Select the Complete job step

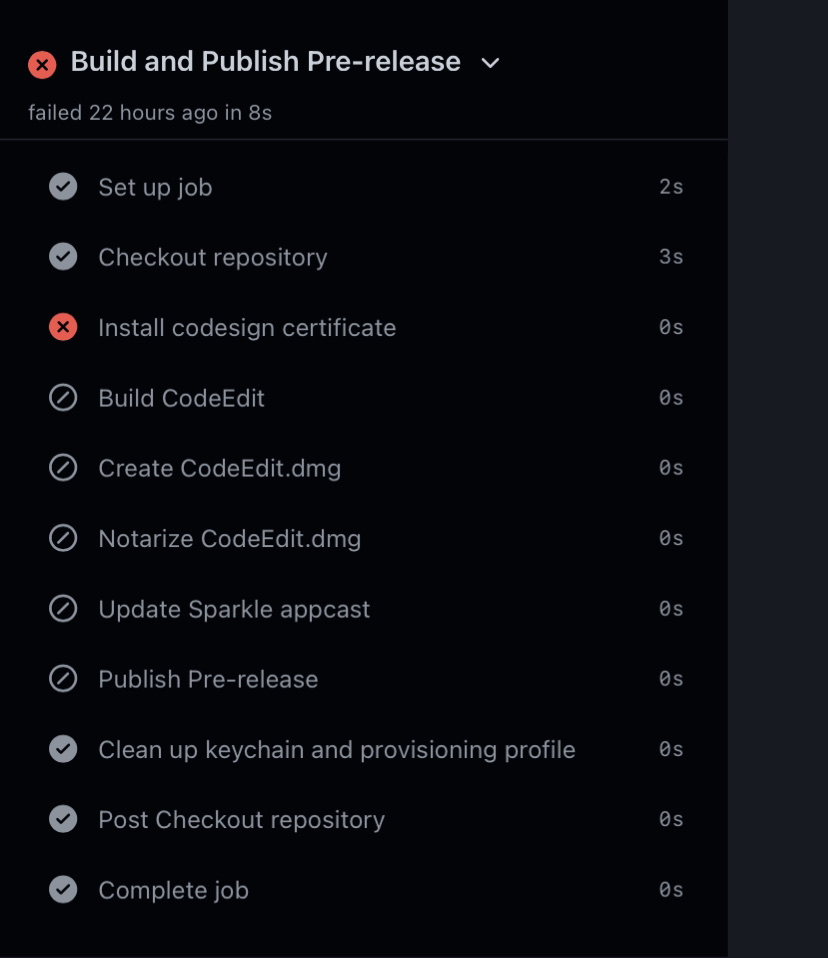pyautogui.click(x=173, y=890)
